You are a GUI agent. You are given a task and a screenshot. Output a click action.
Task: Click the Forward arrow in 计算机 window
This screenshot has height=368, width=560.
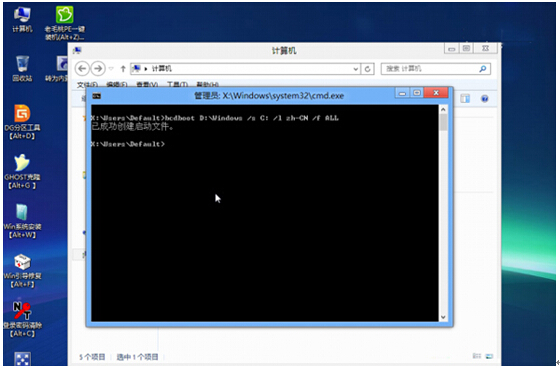click(98, 69)
